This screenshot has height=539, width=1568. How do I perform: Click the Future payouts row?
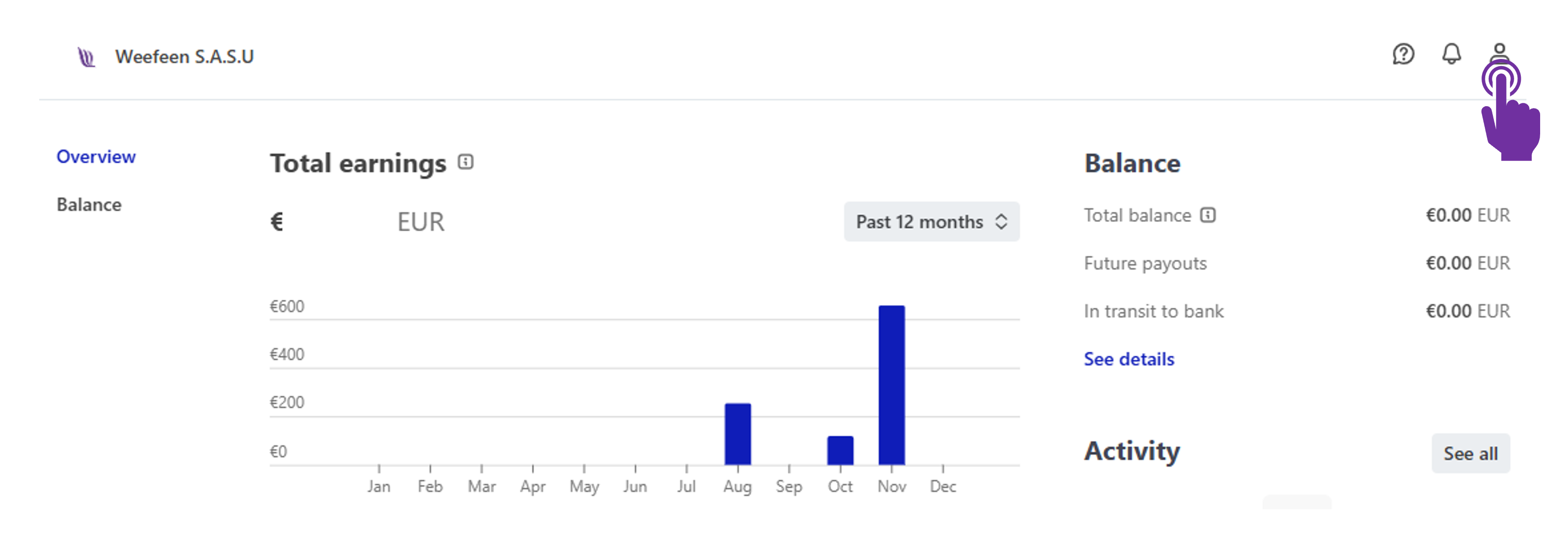(x=1145, y=263)
